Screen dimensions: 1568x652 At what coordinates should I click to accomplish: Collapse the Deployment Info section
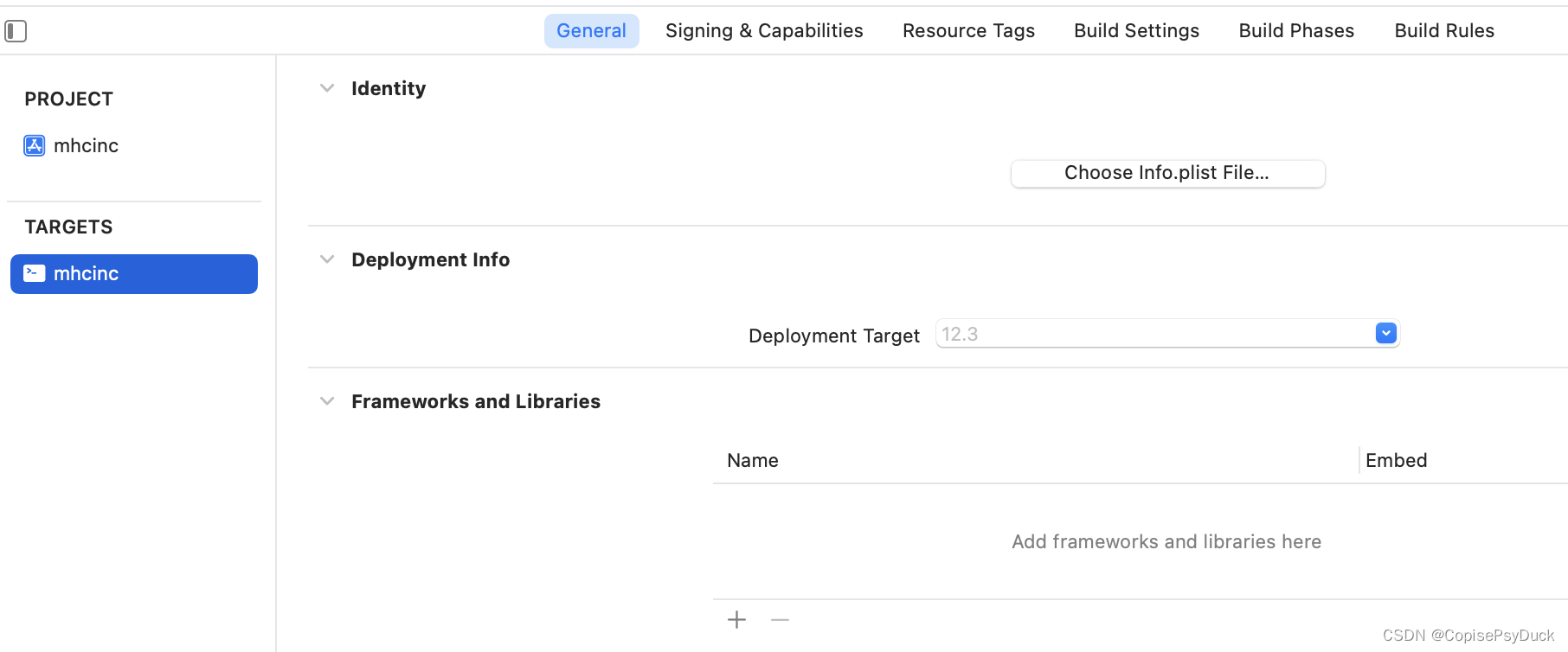327,259
